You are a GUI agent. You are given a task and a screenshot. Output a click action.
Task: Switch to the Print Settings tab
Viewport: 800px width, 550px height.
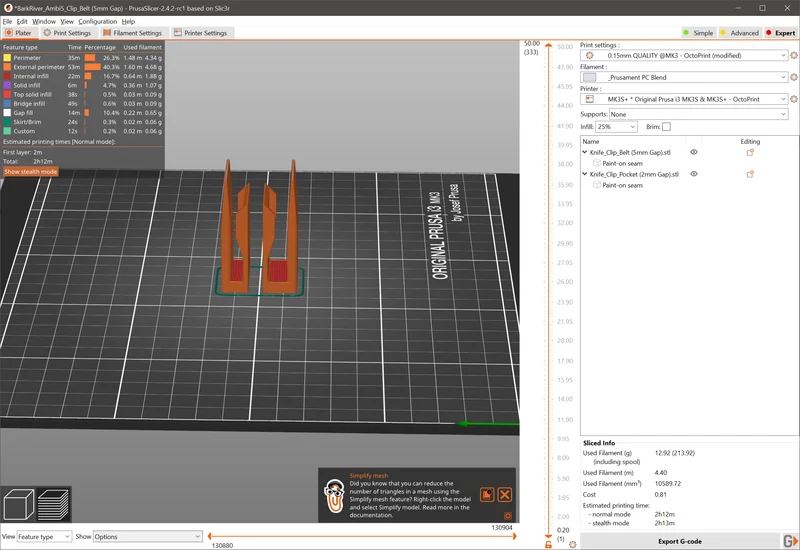(x=67, y=33)
